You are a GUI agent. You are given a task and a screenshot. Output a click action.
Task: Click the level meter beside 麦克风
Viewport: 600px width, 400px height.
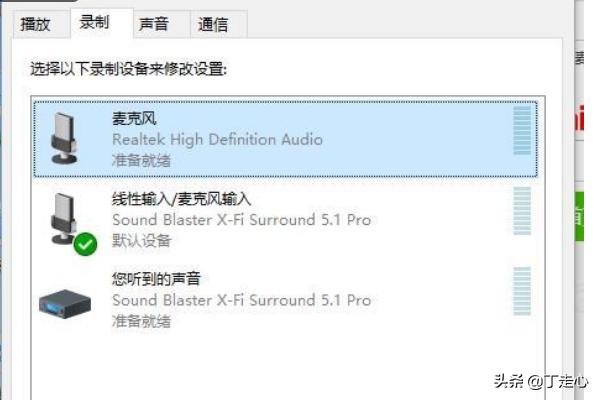coord(522,131)
